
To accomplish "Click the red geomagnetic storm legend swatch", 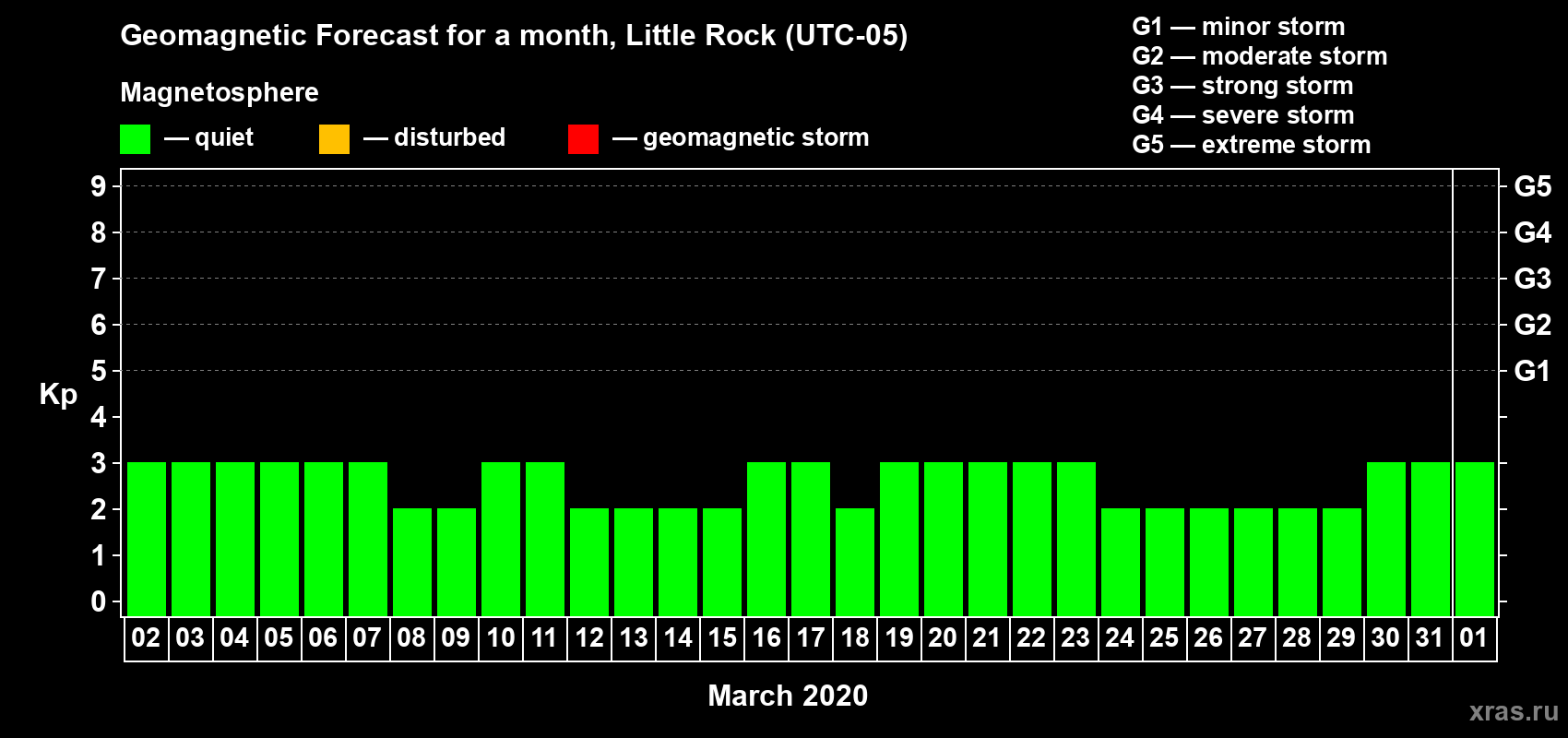I will click(x=583, y=139).
